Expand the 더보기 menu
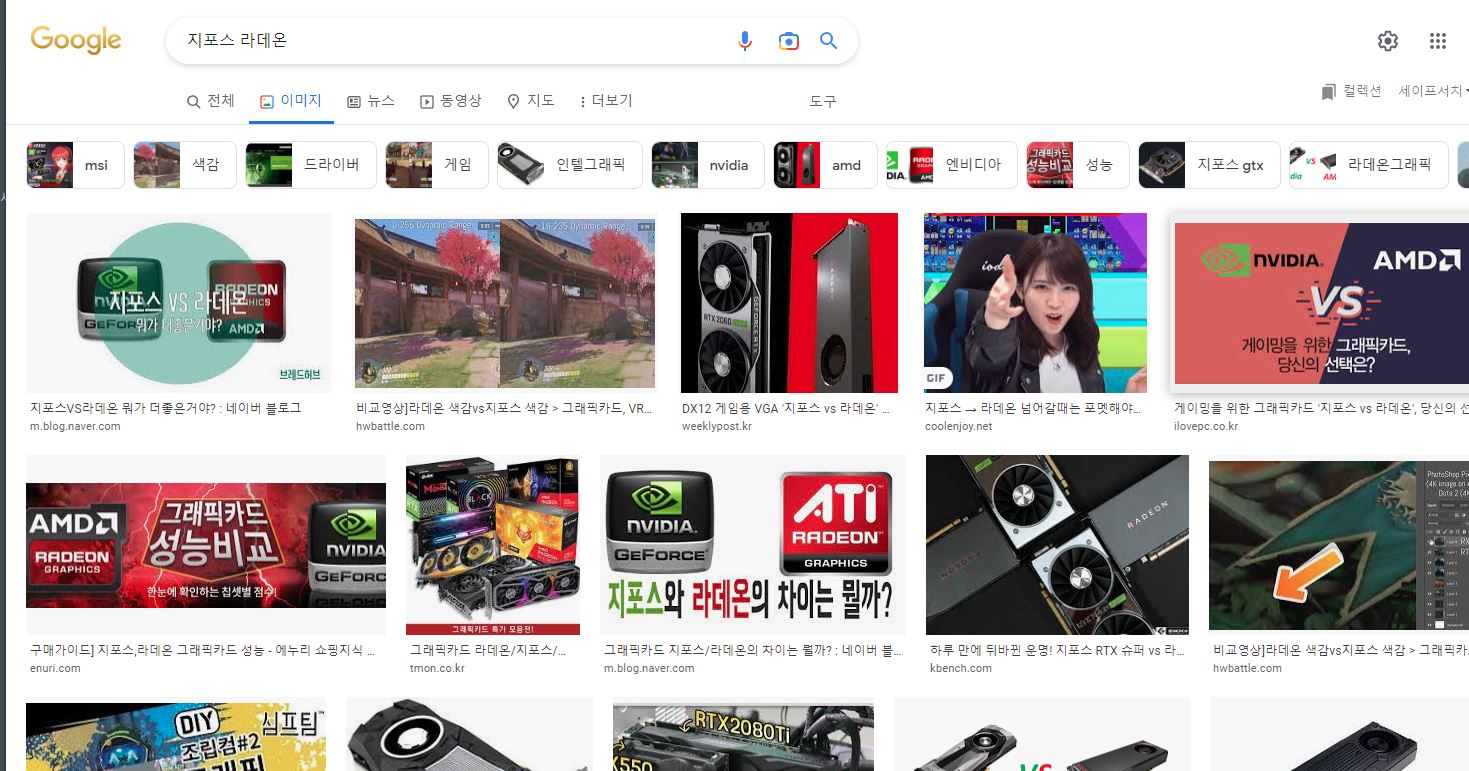 pyautogui.click(x=606, y=101)
